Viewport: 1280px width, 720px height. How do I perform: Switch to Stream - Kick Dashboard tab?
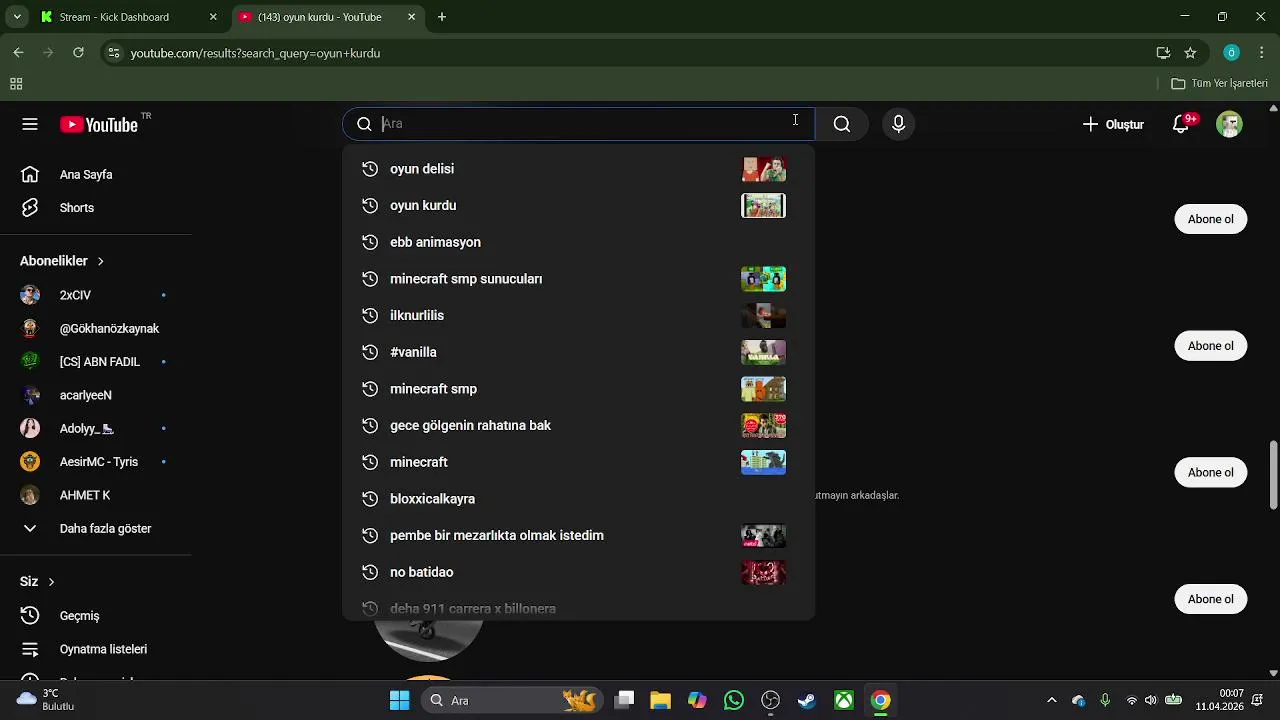click(x=128, y=17)
